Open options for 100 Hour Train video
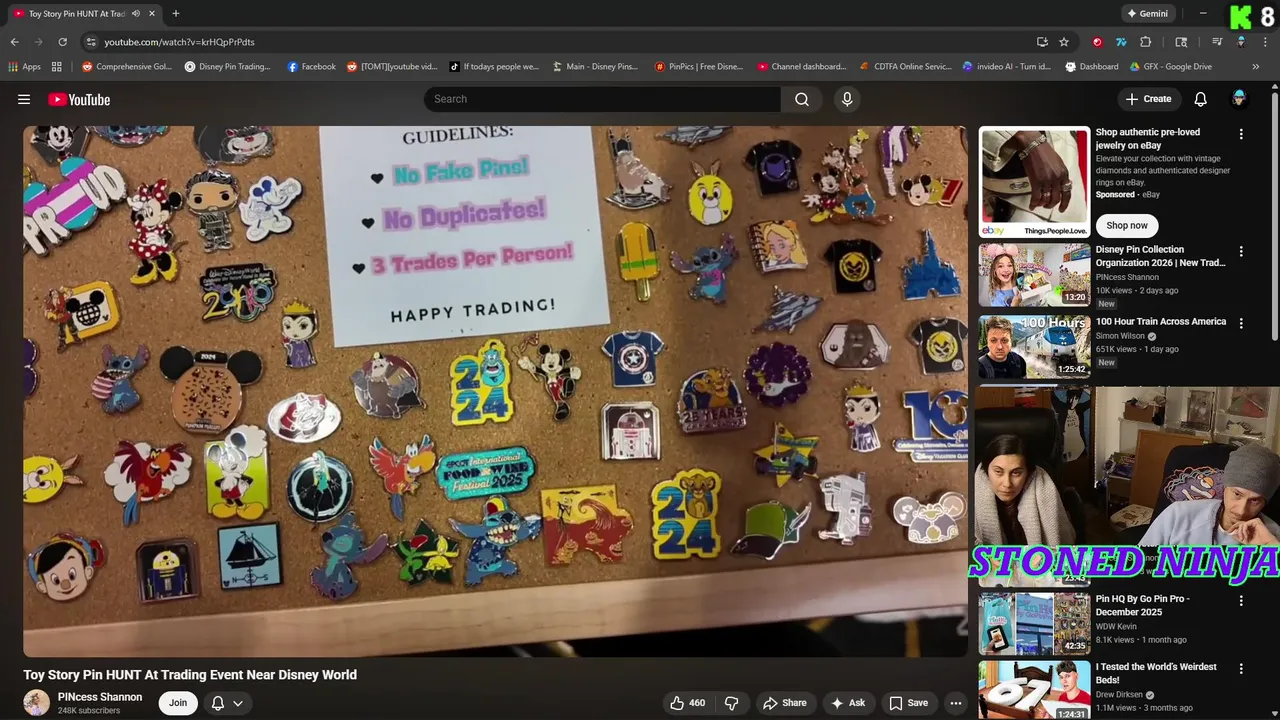 tap(1241, 324)
